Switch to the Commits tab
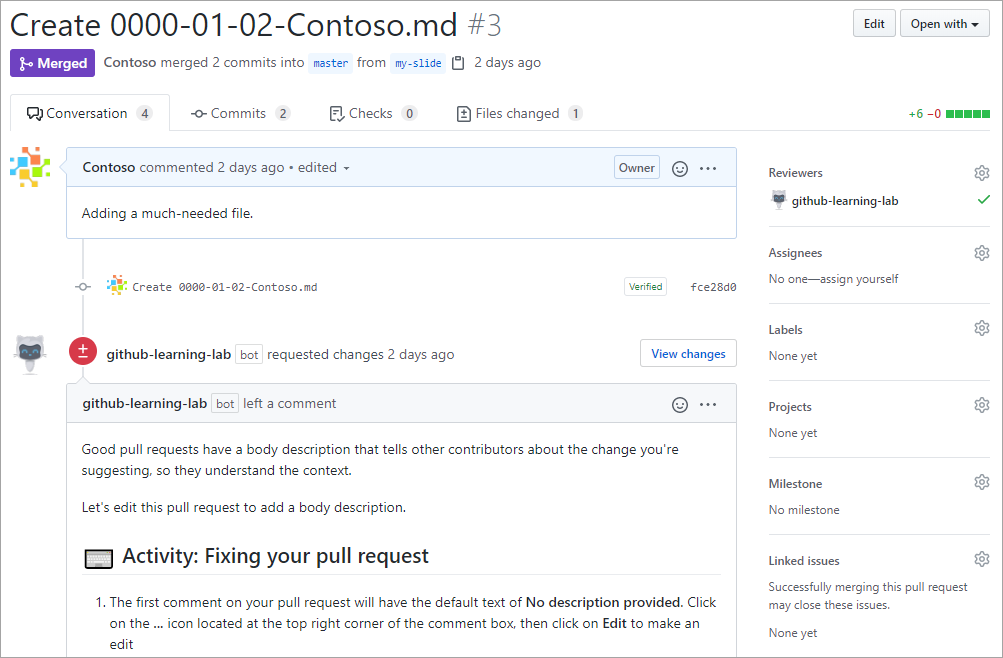 [x=239, y=113]
